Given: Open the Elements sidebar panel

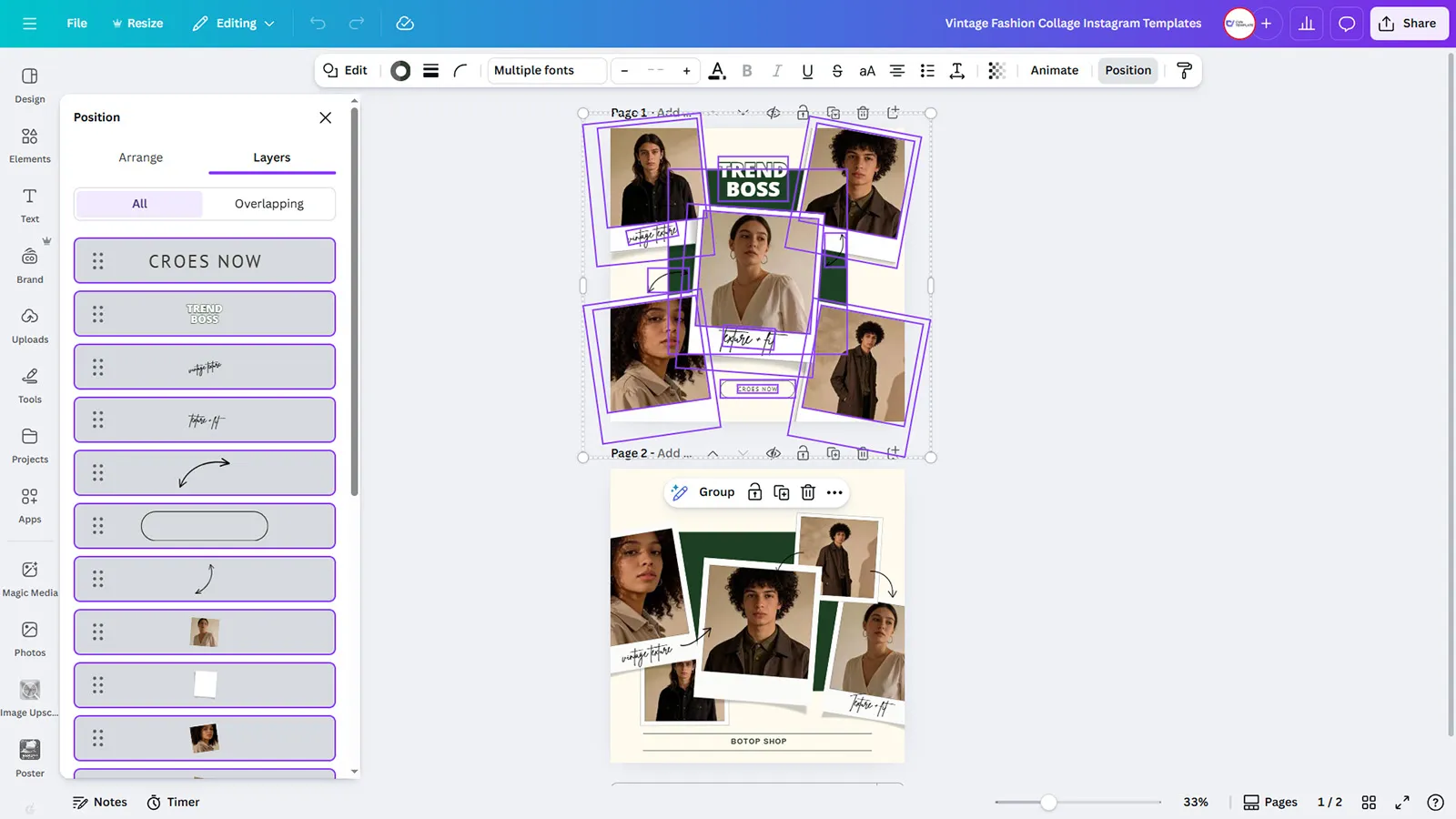Looking at the screenshot, I should [29, 145].
